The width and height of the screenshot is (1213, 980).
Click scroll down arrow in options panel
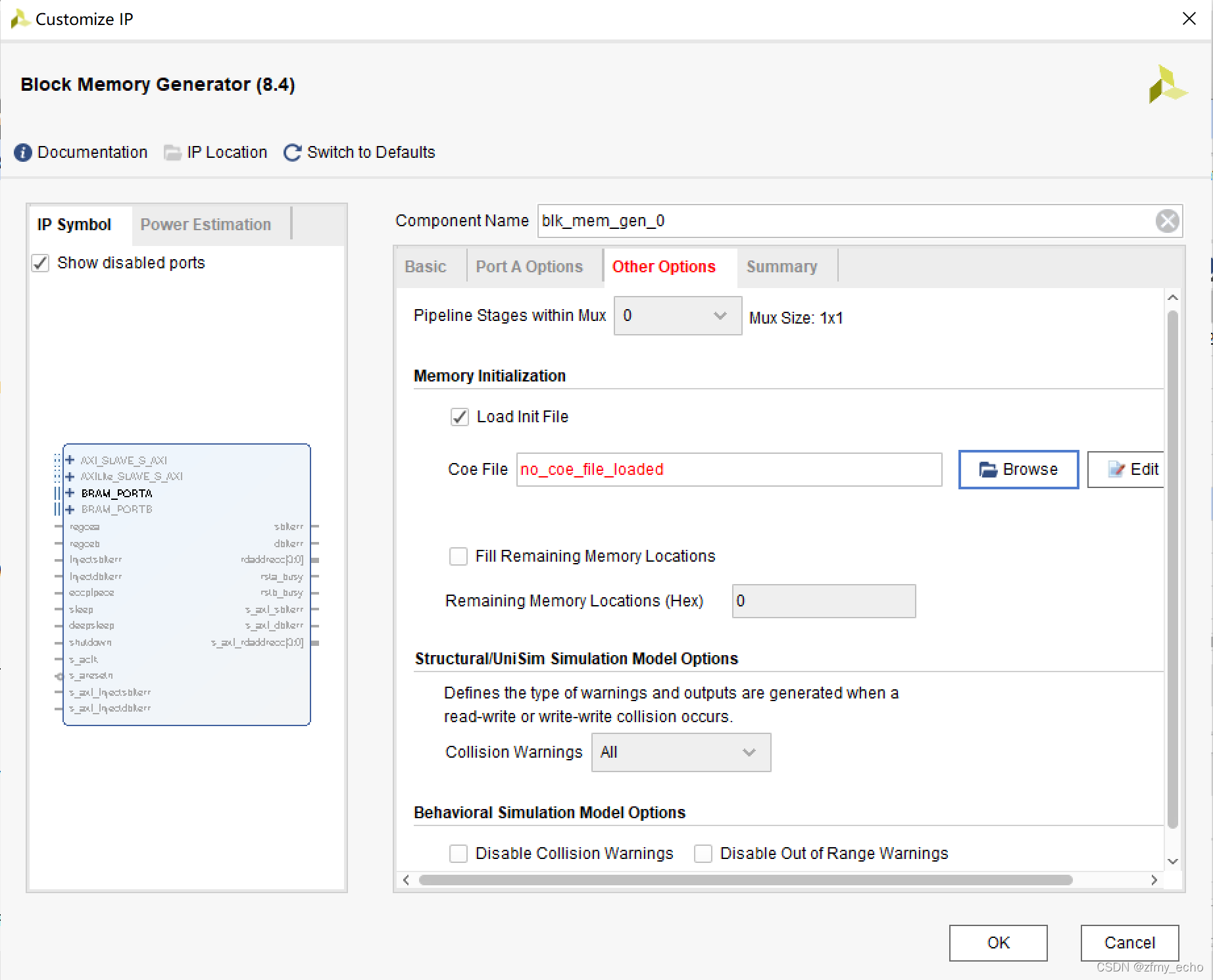pos(1172,861)
